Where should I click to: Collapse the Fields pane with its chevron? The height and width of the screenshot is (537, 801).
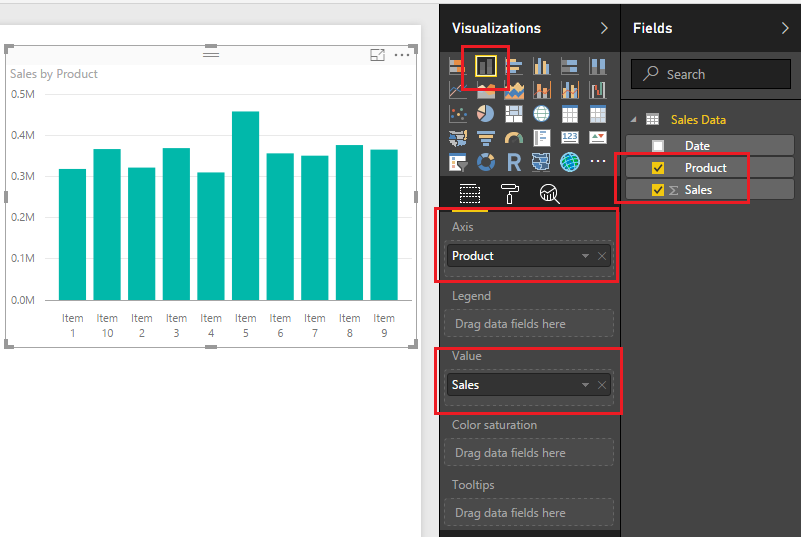coord(785,28)
